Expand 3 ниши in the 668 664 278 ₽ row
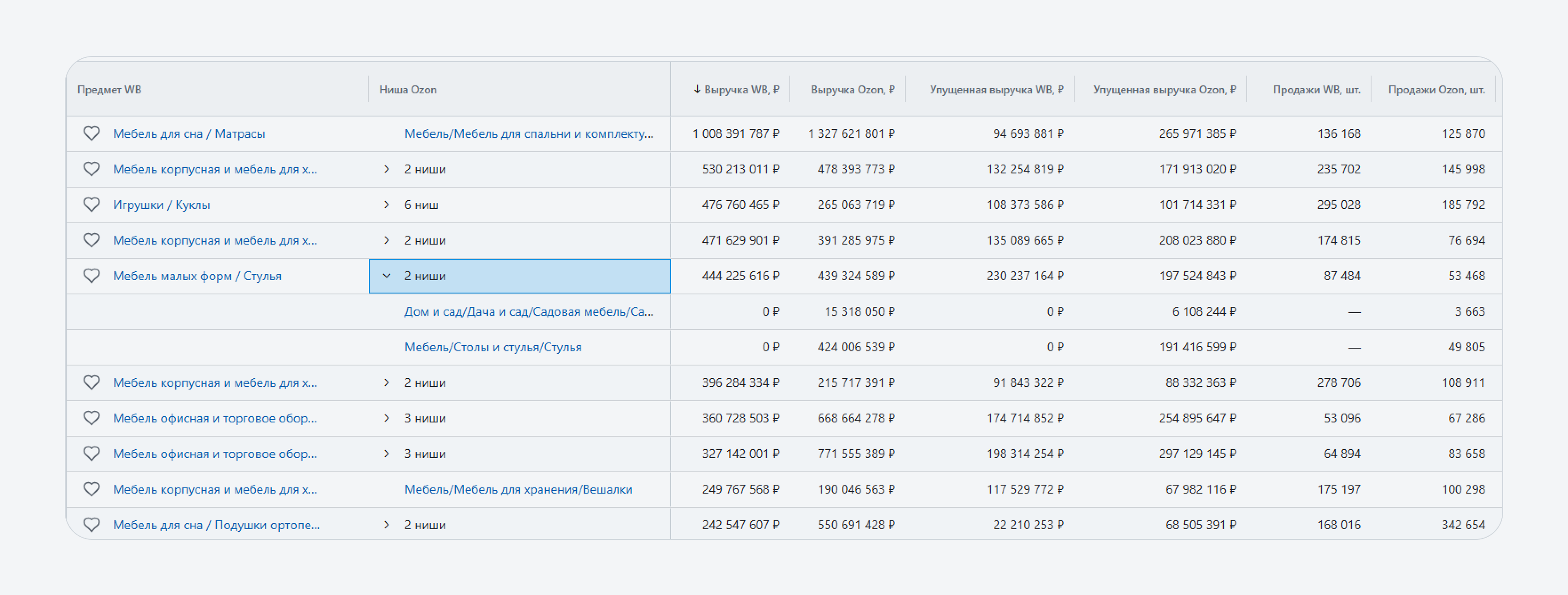The width and height of the screenshot is (1568, 595). (387, 418)
